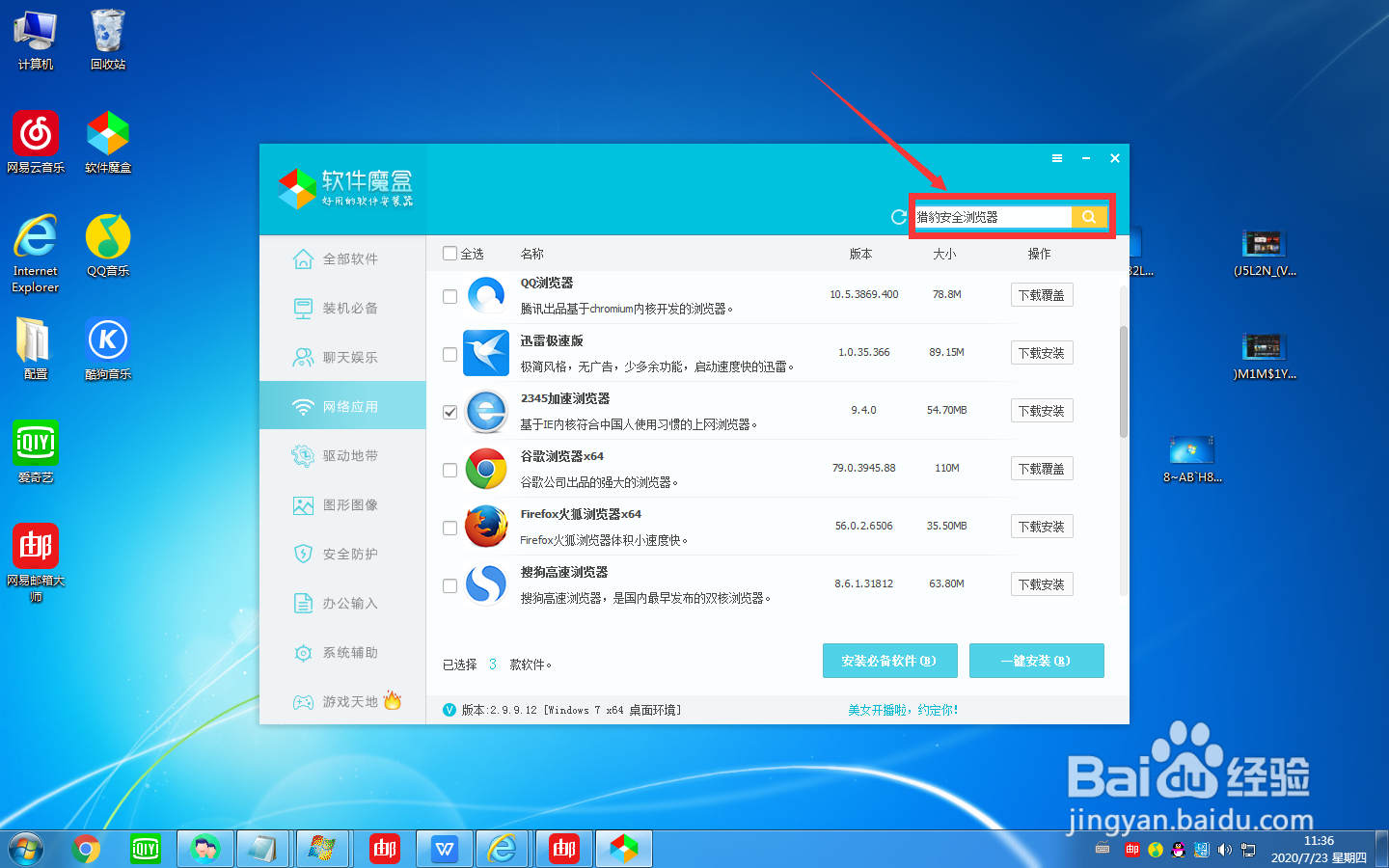
Task: Click the Firefox火狐浏览器 icon
Action: coord(486,527)
